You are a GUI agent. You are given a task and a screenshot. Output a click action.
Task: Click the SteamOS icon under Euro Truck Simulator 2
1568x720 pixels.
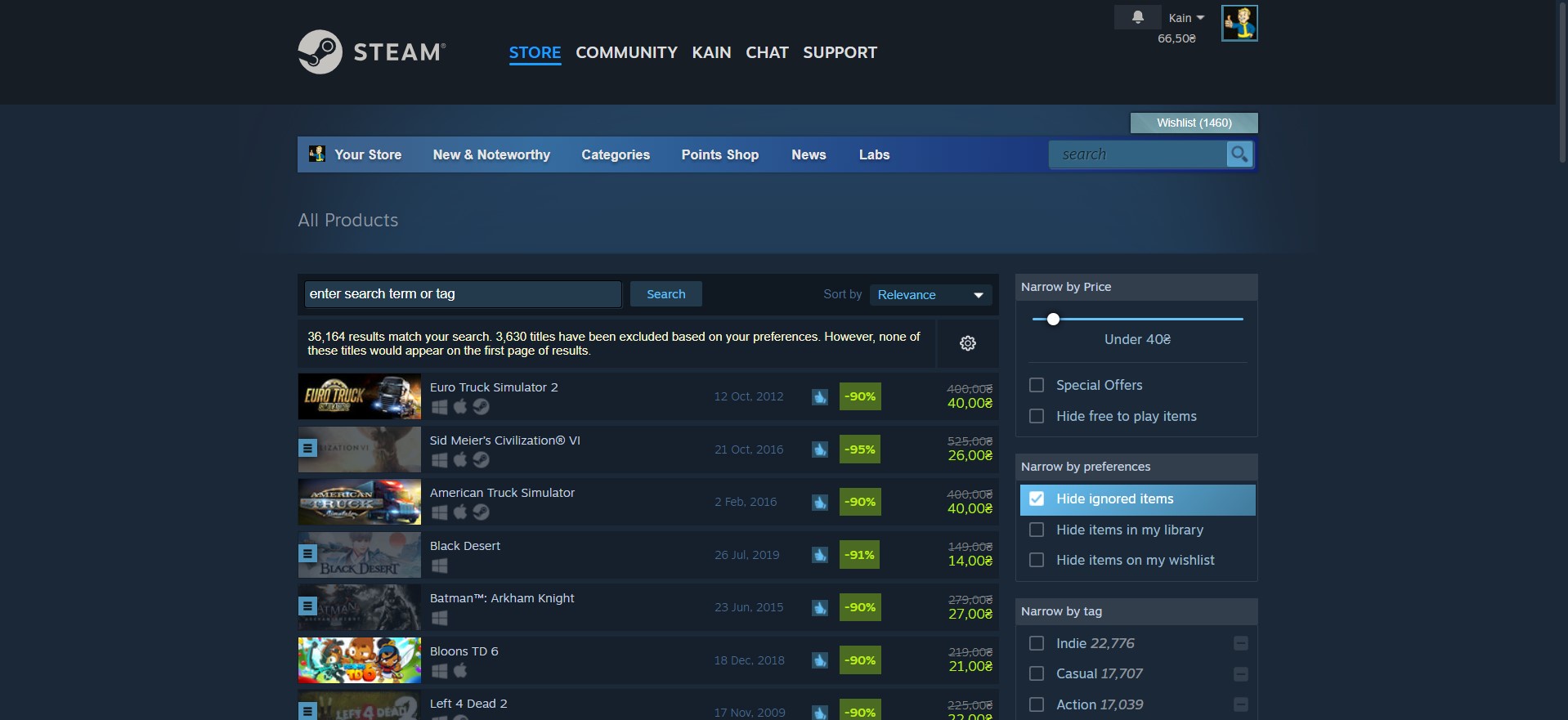481,406
